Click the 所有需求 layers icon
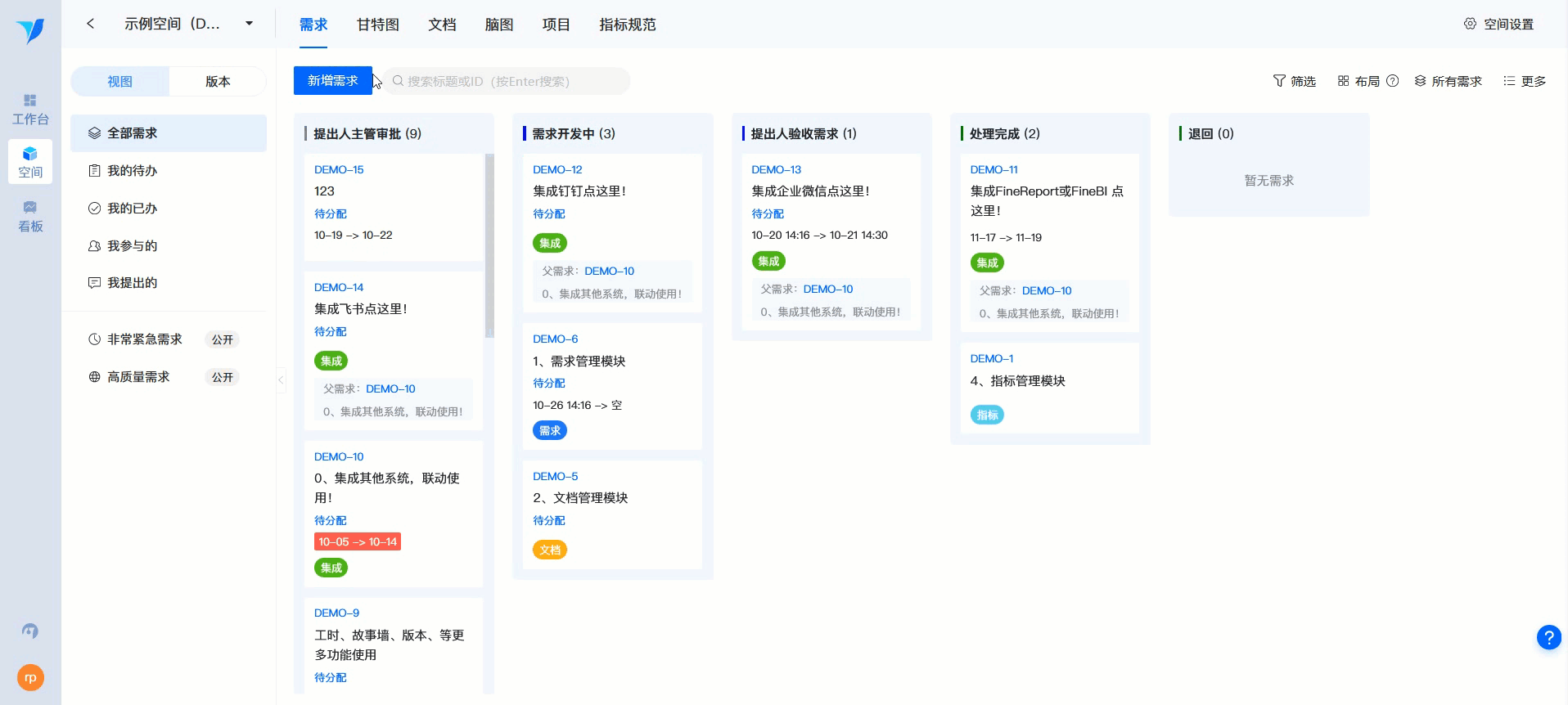 coord(1420,81)
